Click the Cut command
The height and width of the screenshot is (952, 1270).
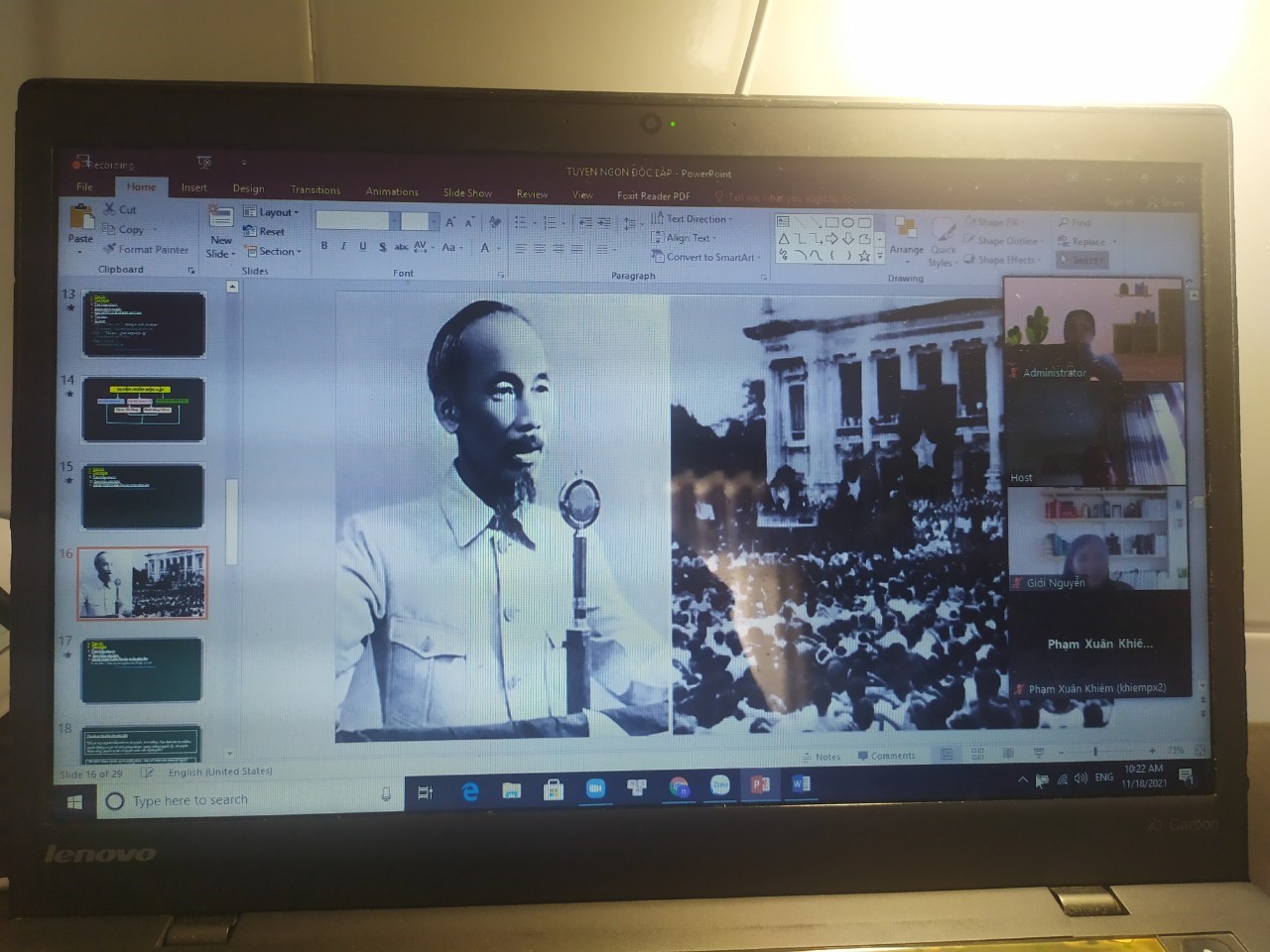pos(120,209)
